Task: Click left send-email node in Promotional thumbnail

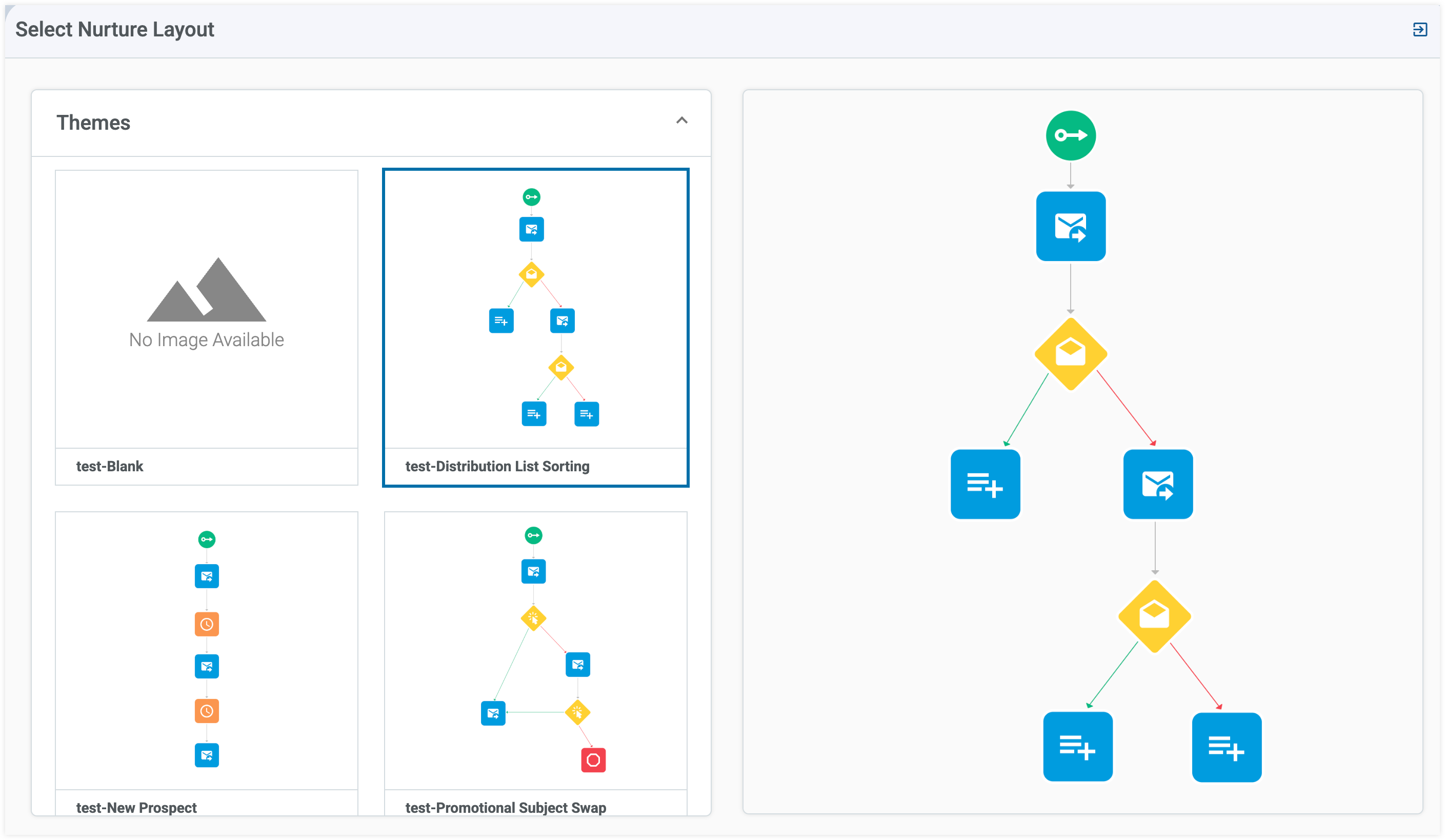Action: point(493,713)
